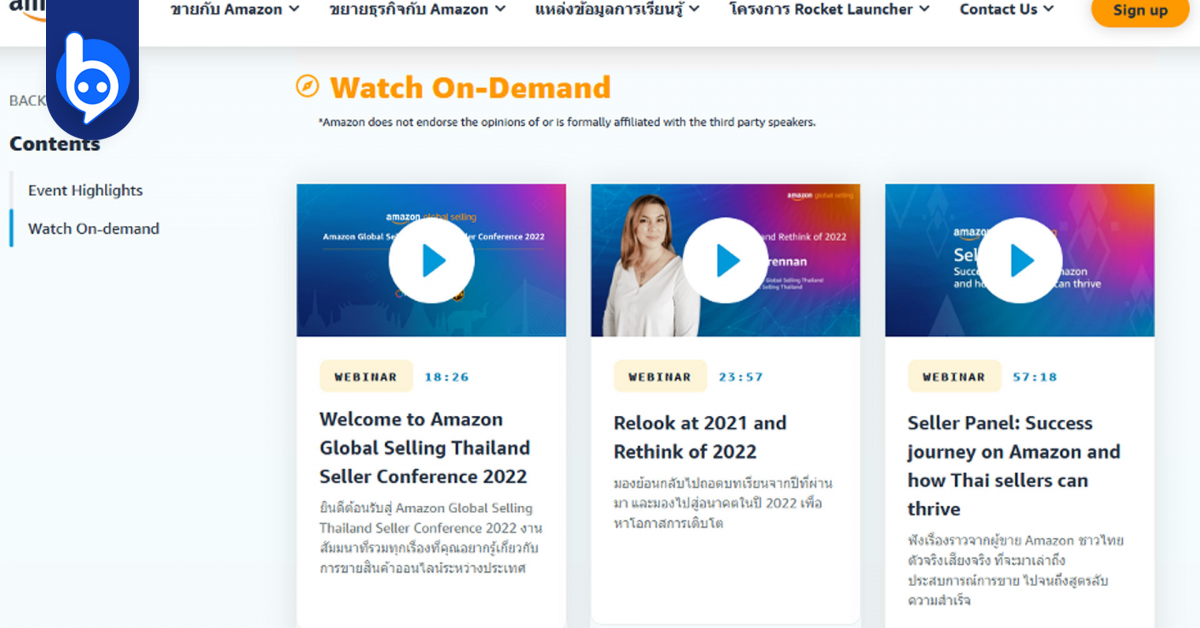
Task: Click the WEBINAR 18:26 duration badge
Action: [366, 376]
